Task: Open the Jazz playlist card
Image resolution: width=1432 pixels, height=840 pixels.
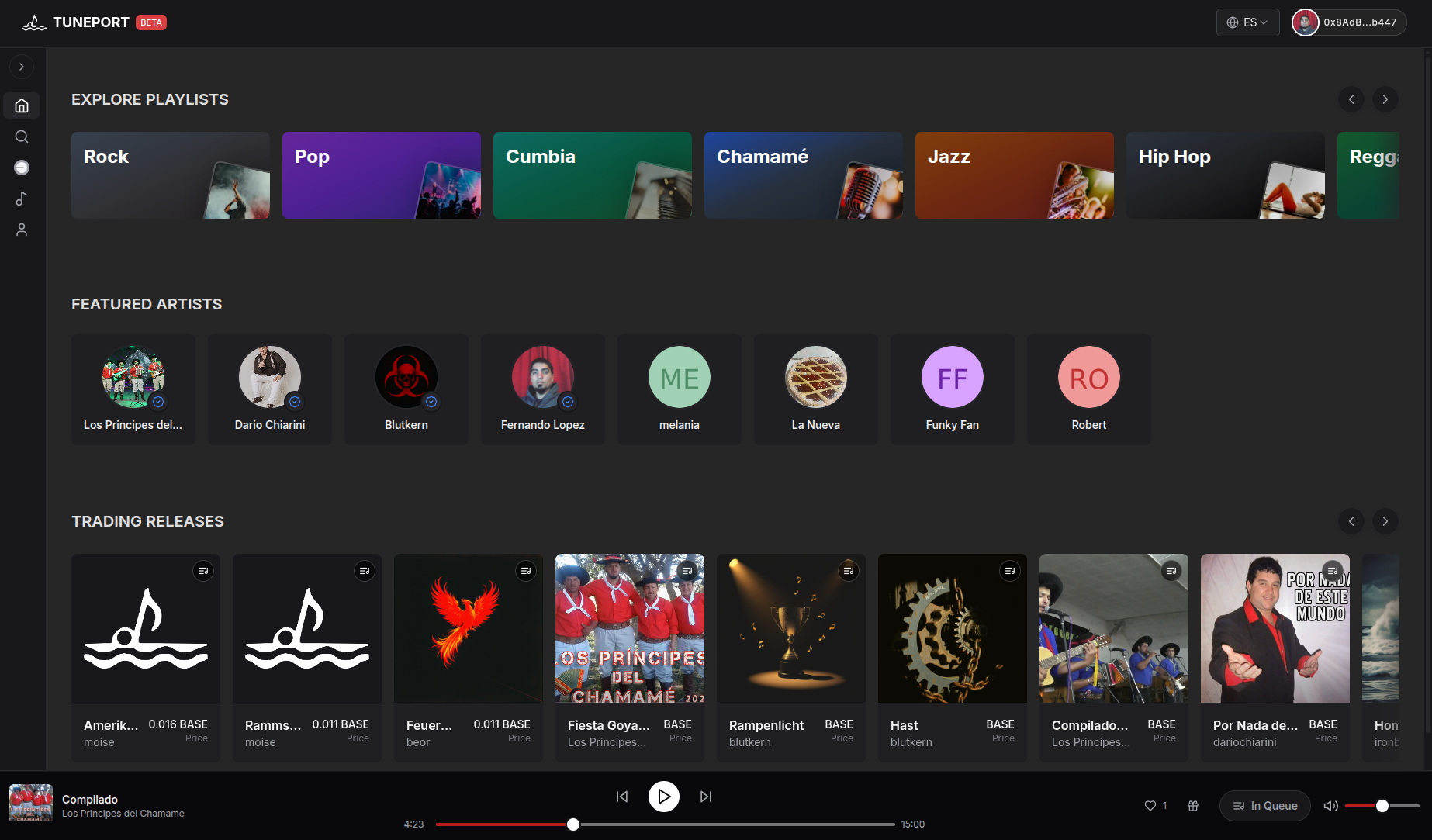Action: (x=1015, y=175)
